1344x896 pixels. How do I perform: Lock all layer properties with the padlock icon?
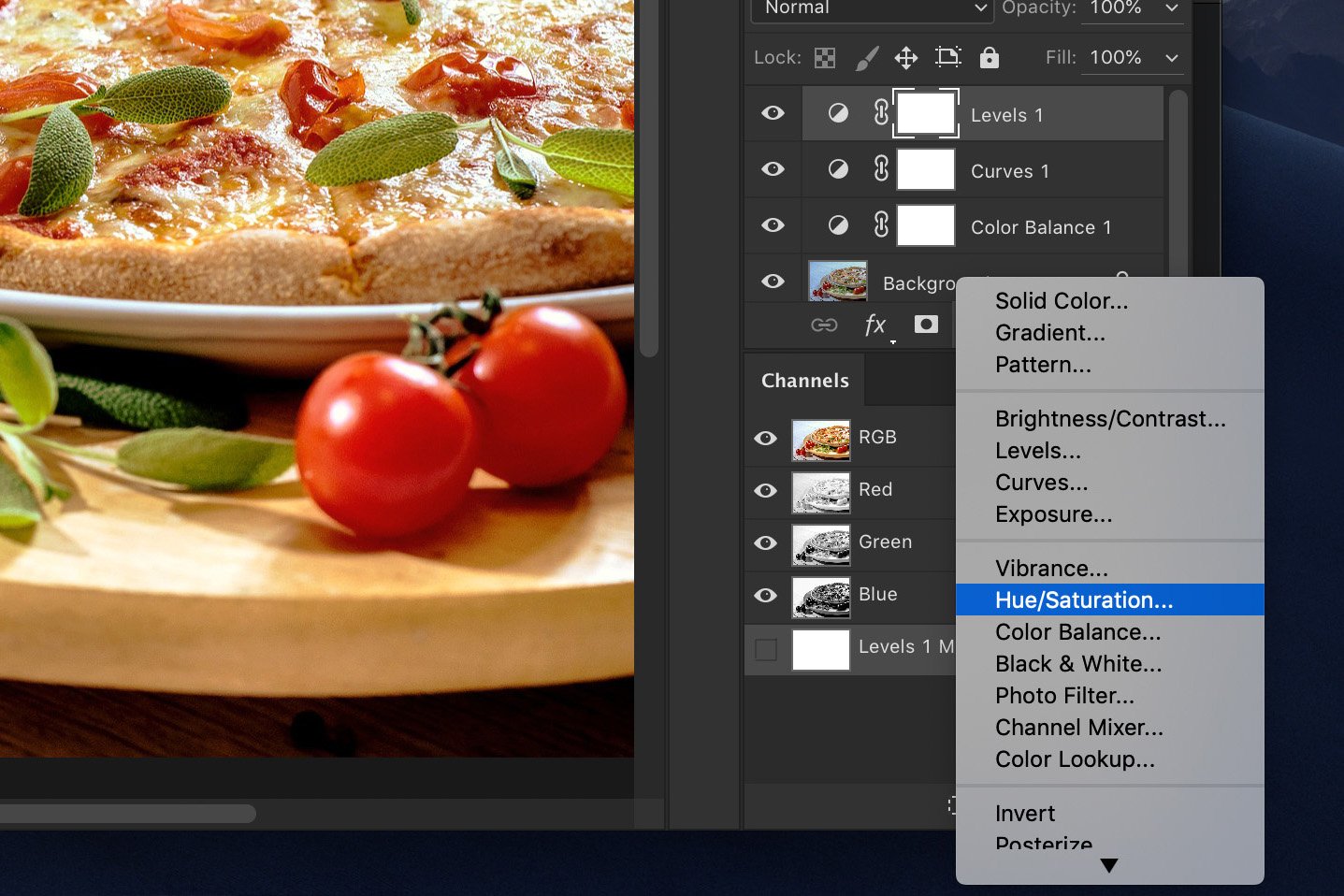point(989,57)
